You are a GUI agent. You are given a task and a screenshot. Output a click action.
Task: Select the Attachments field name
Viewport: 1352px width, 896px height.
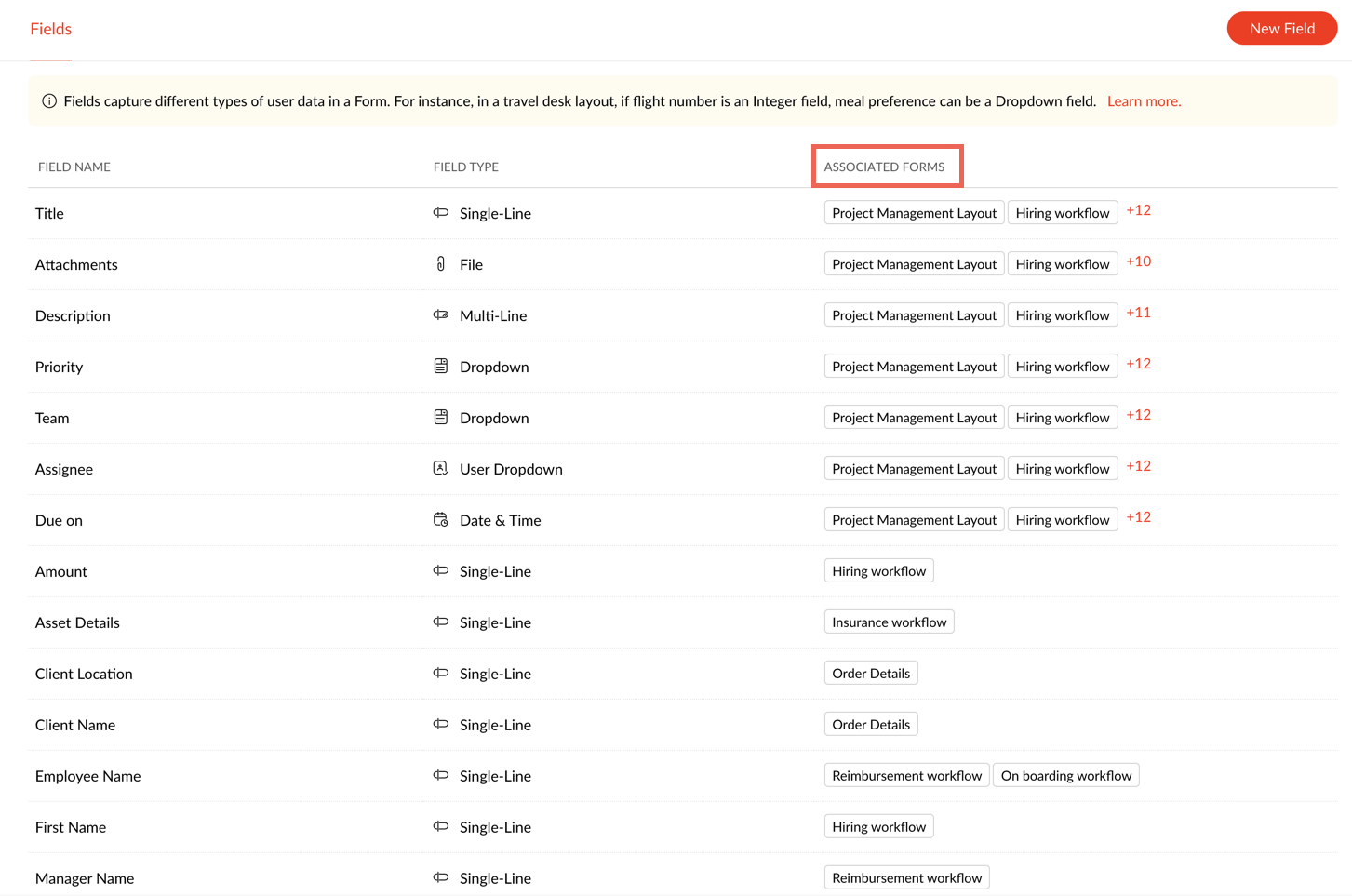76,265
